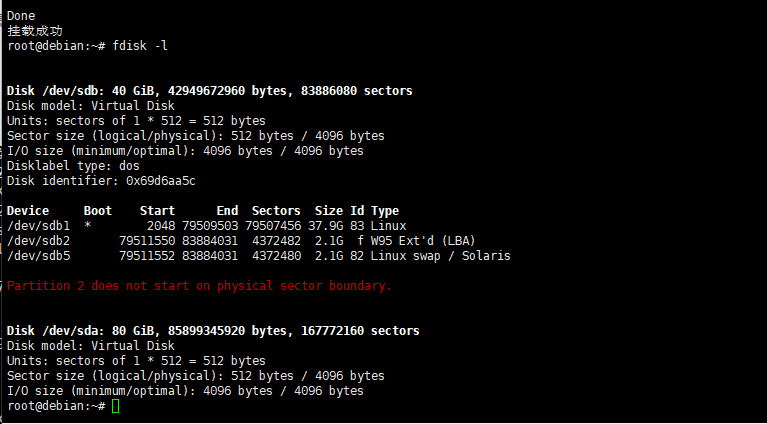Click the boot asterisk in the sdb1 row
This screenshot has width=767, height=424.
coord(88,226)
